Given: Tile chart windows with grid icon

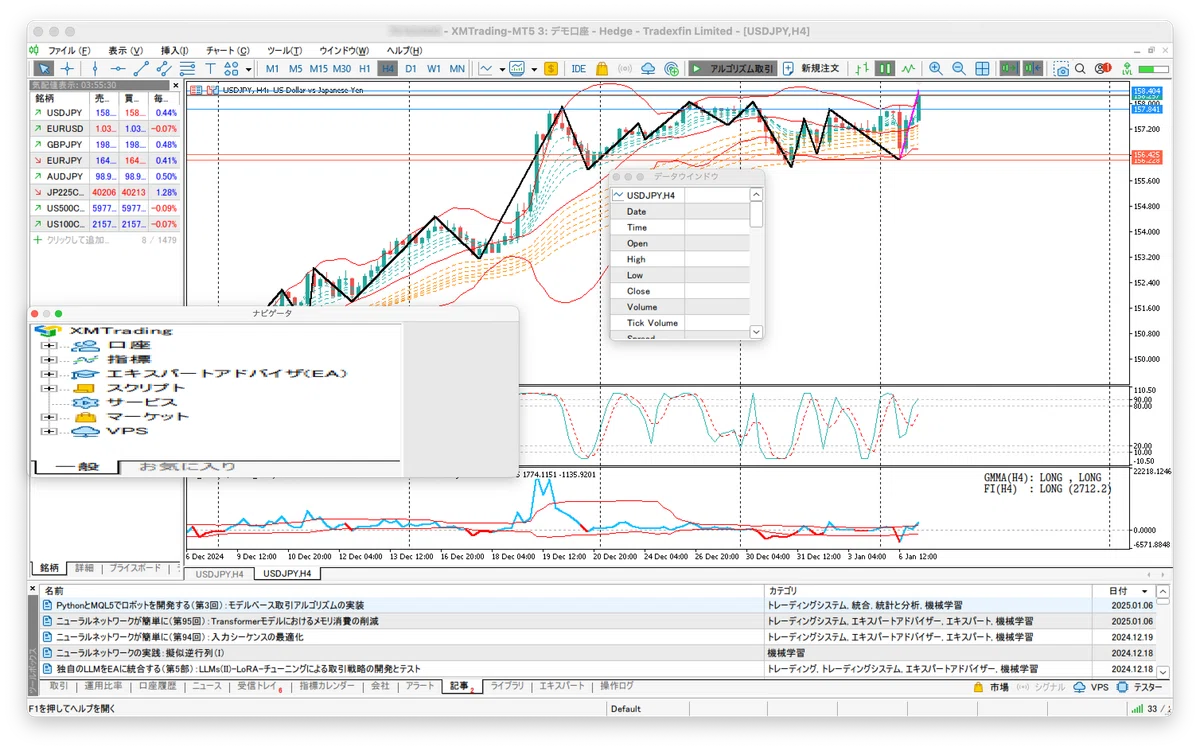Looking at the screenshot, I should pos(982,69).
